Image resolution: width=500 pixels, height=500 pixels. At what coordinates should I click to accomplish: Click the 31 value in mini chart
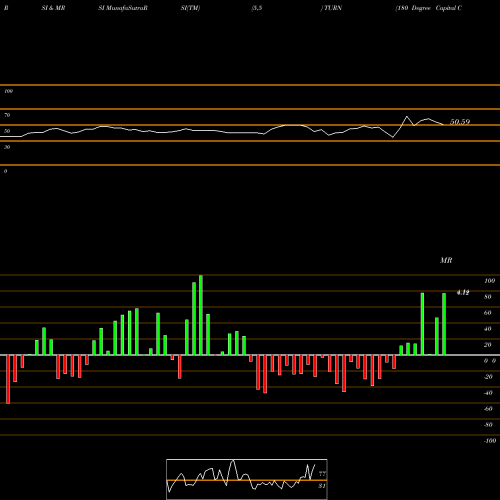coord(322,486)
